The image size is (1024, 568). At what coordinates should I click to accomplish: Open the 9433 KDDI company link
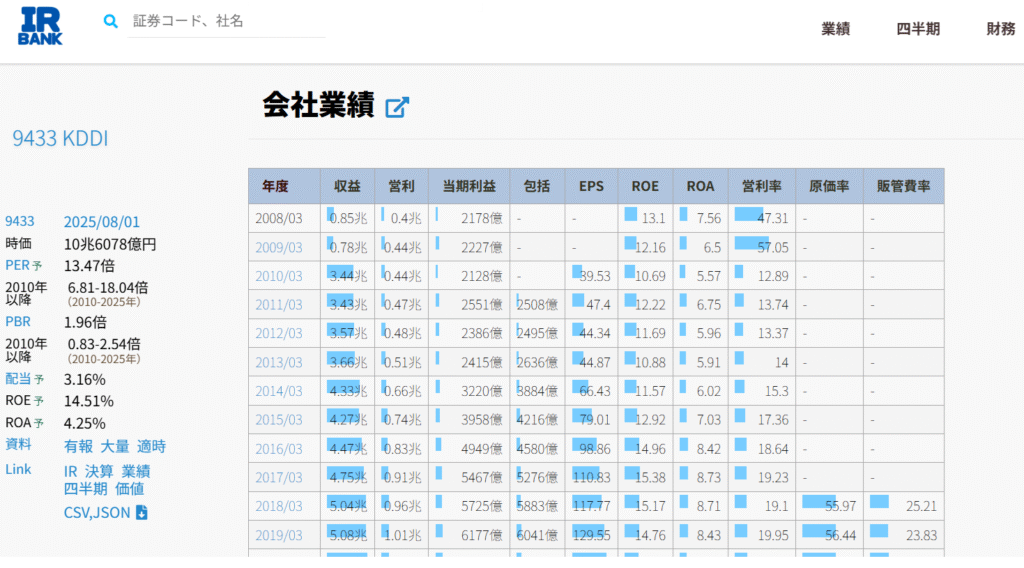pyautogui.click(x=60, y=138)
